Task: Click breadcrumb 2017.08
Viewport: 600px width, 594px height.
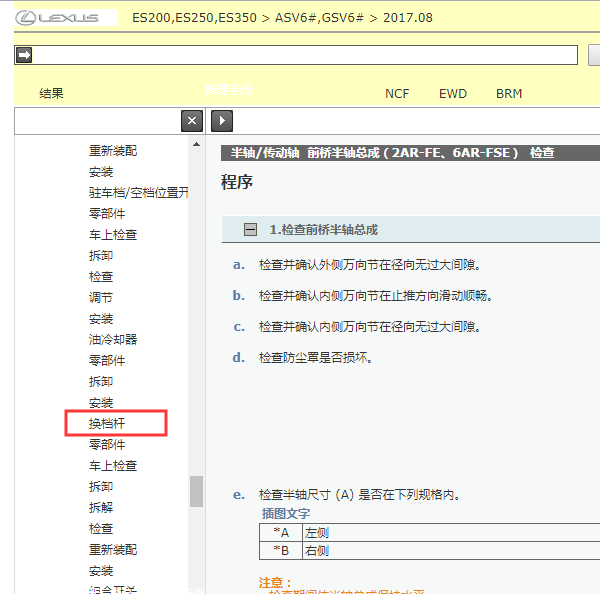Action: (408, 18)
